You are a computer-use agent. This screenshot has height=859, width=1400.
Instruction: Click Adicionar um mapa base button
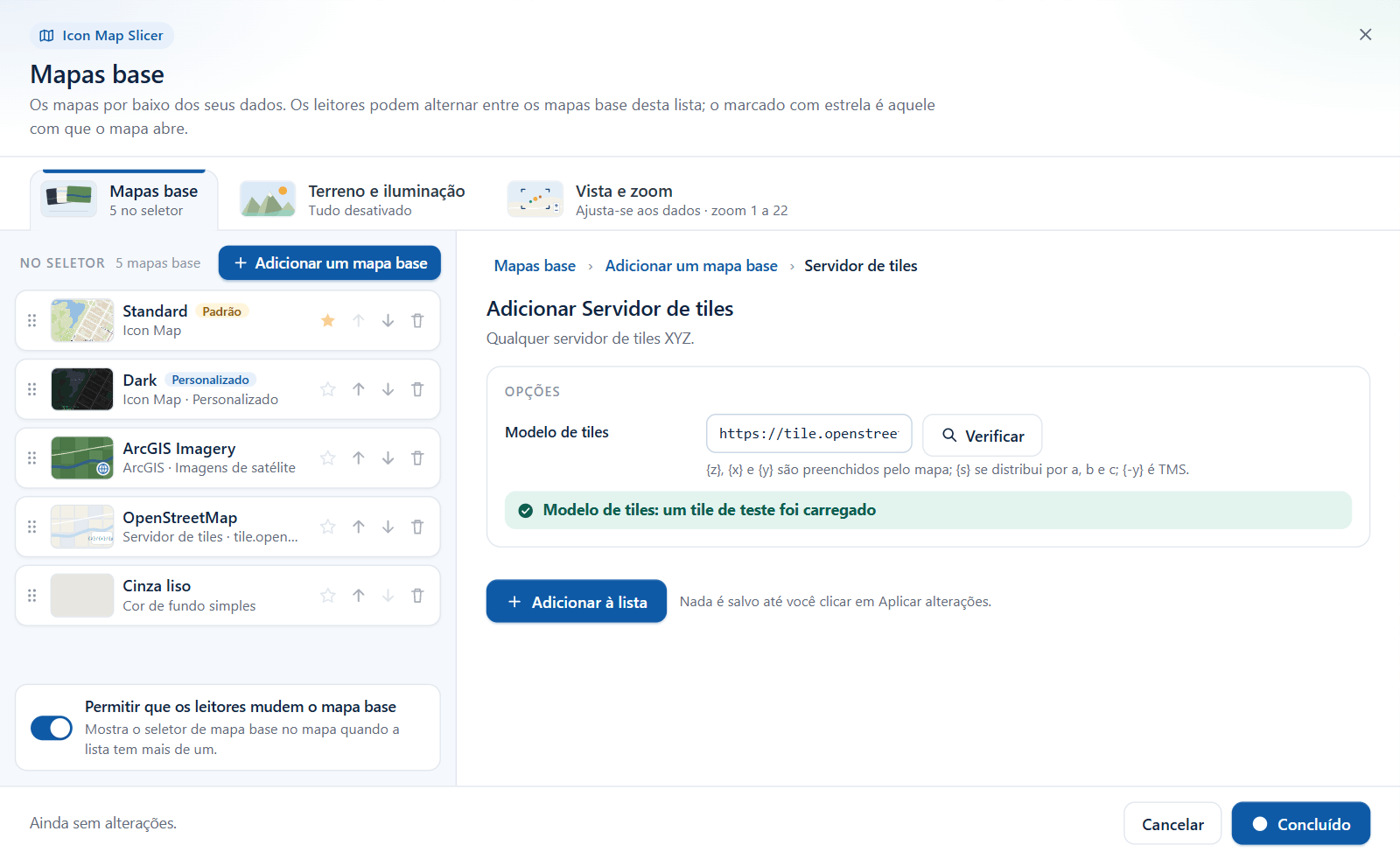coord(330,263)
